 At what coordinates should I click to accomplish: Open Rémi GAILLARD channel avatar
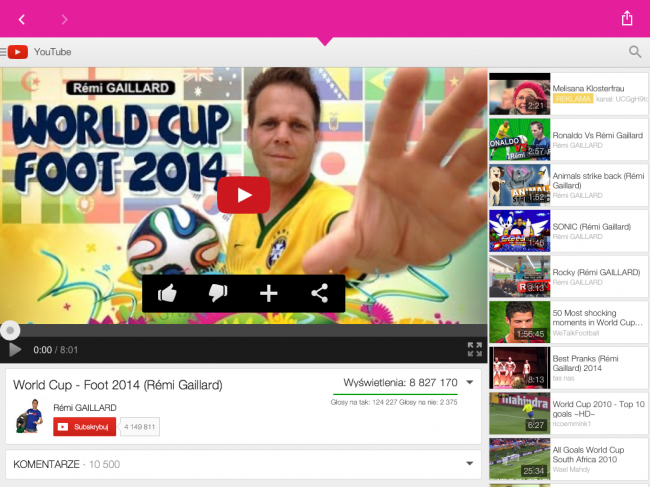pyautogui.click(x=29, y=416)
